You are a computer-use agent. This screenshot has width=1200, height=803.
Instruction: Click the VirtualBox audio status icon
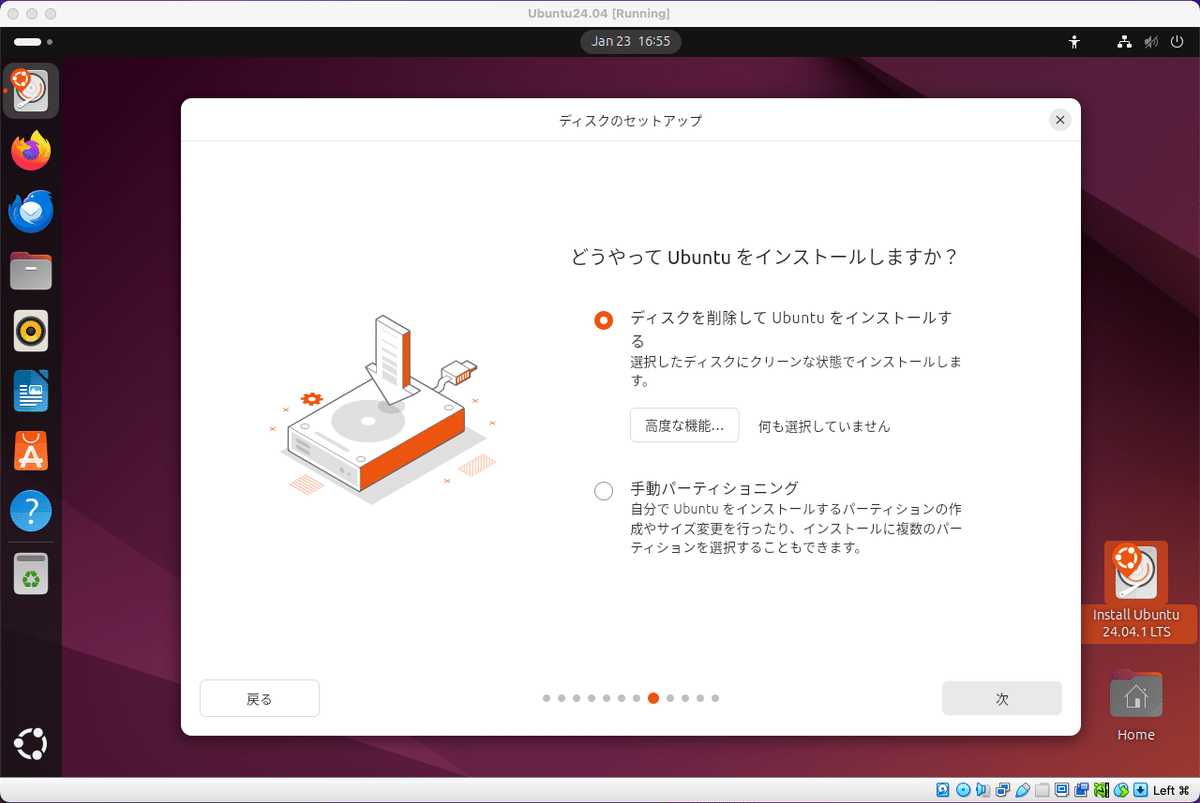click(x=983, y=790)
